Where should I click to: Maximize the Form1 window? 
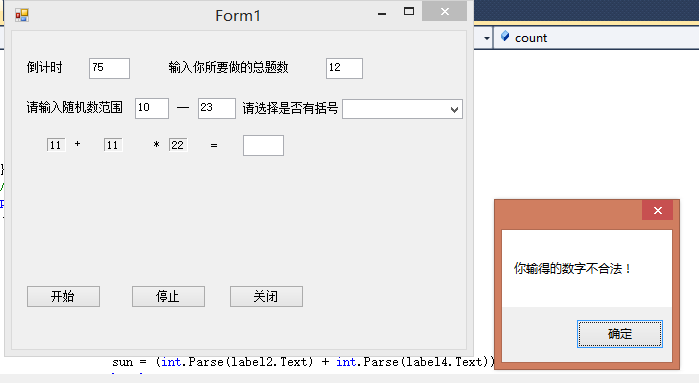[x=409, y=12]
